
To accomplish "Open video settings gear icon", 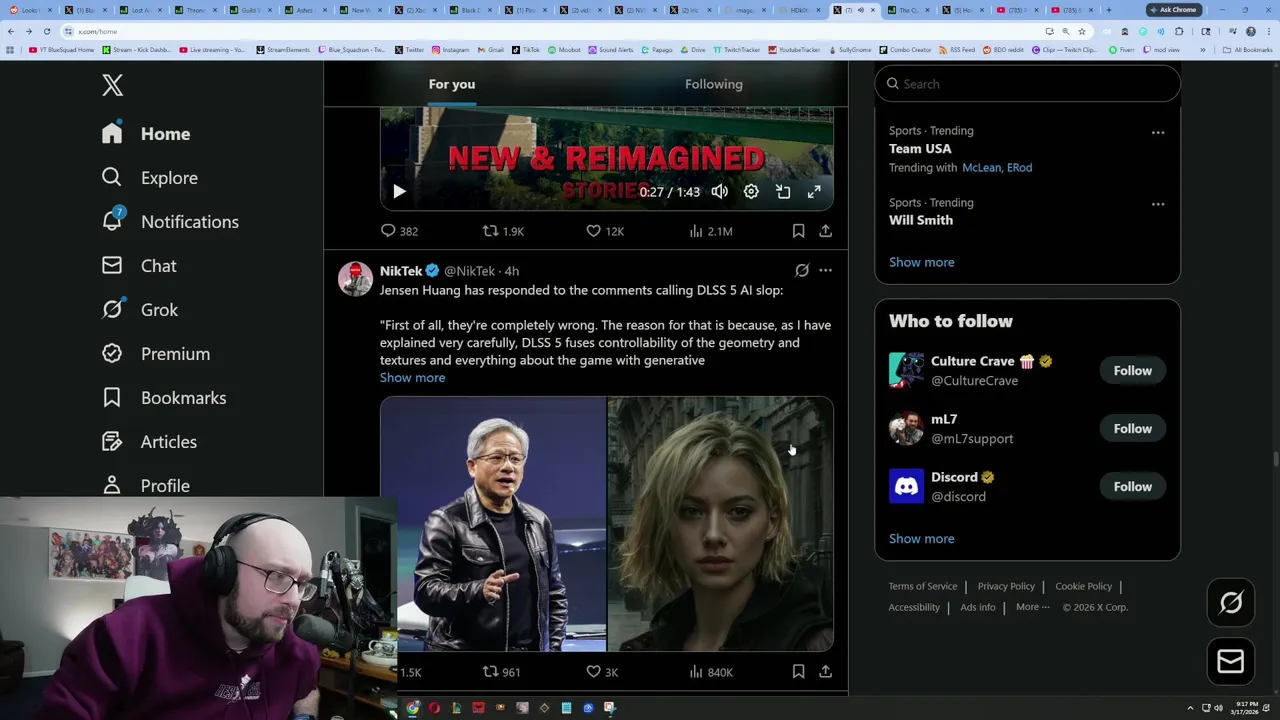I will pos(751,192).
